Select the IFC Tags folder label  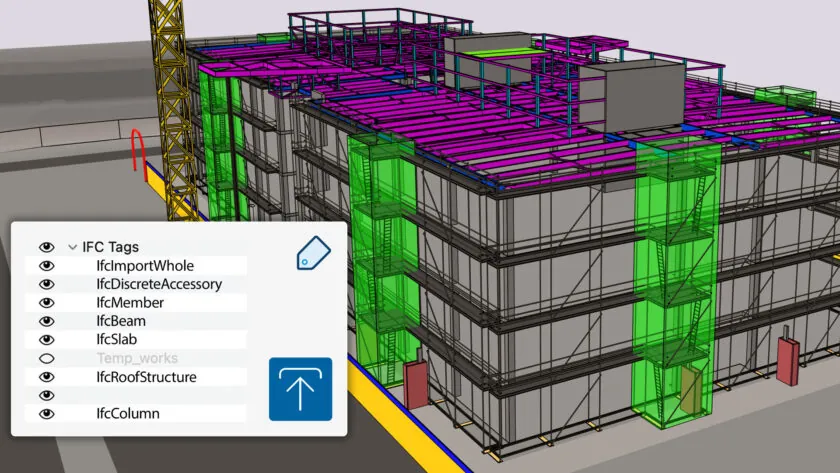click(x=110, y=247)
